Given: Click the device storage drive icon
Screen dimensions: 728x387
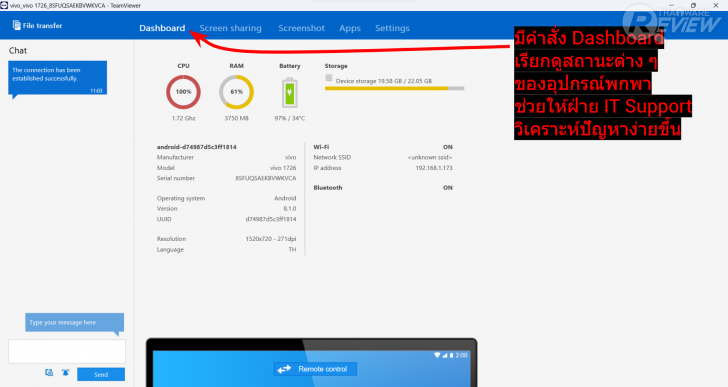Looking at the screenshot, I should tap(329, 78).
